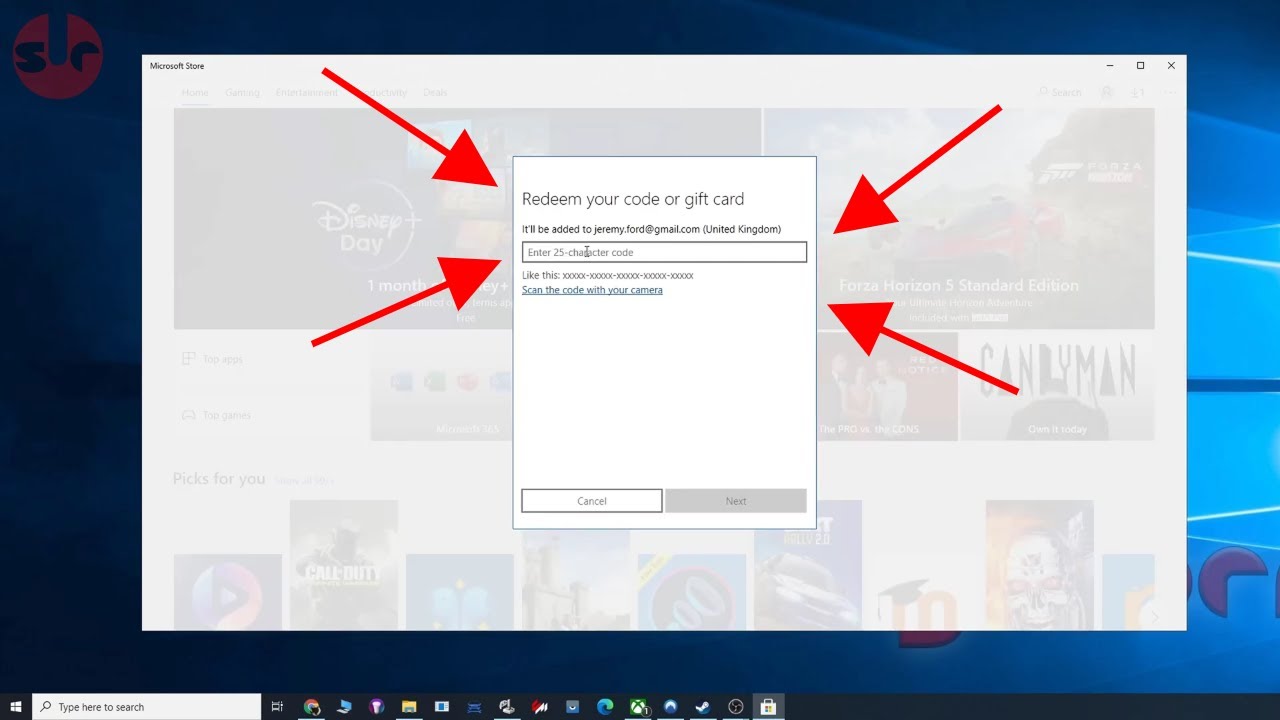The height and width of the screenshot is (720, 1280).
Task: Select Top games in the Store
Action: pyautogui.click(x=215, y=415)
